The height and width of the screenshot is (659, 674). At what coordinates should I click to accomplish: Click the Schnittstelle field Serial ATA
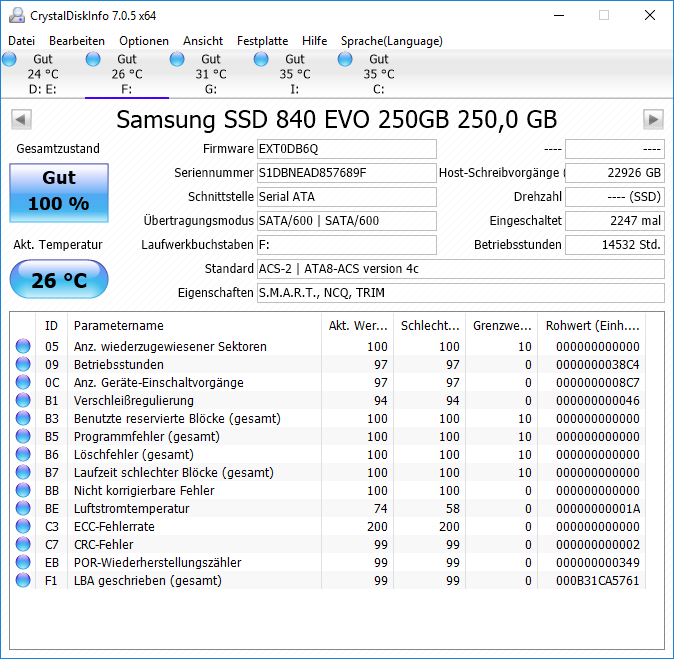[x=347, y=197]
